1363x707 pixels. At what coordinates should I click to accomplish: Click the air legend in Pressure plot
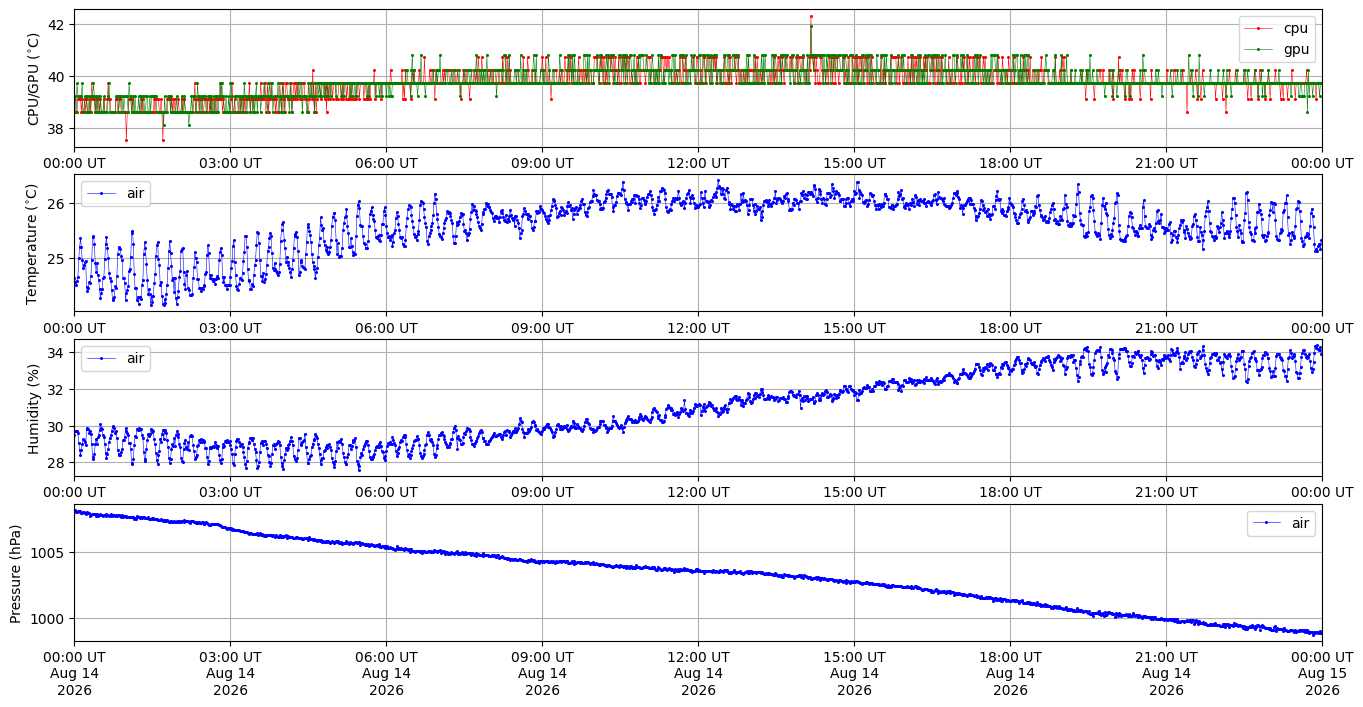pyautogui.click(x=1280, y=523)
